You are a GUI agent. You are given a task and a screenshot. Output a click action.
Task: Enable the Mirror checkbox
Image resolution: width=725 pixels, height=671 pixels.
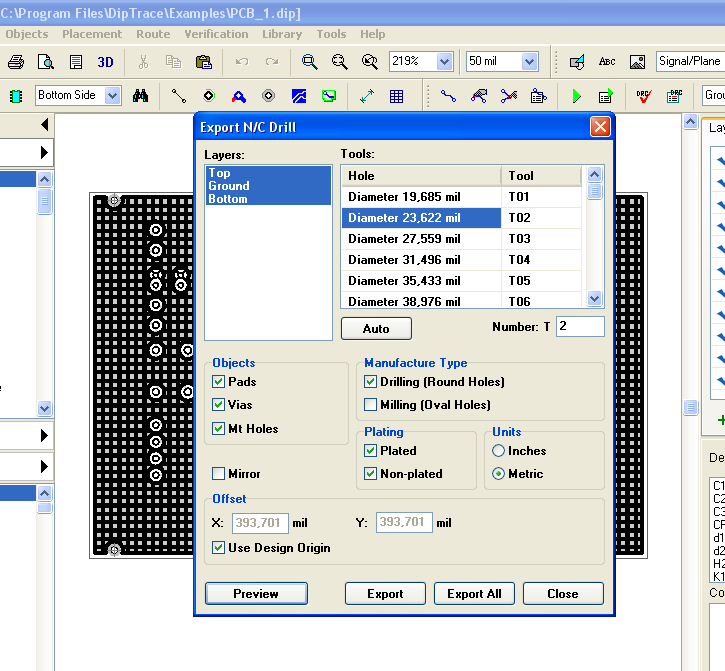(218, 474)
